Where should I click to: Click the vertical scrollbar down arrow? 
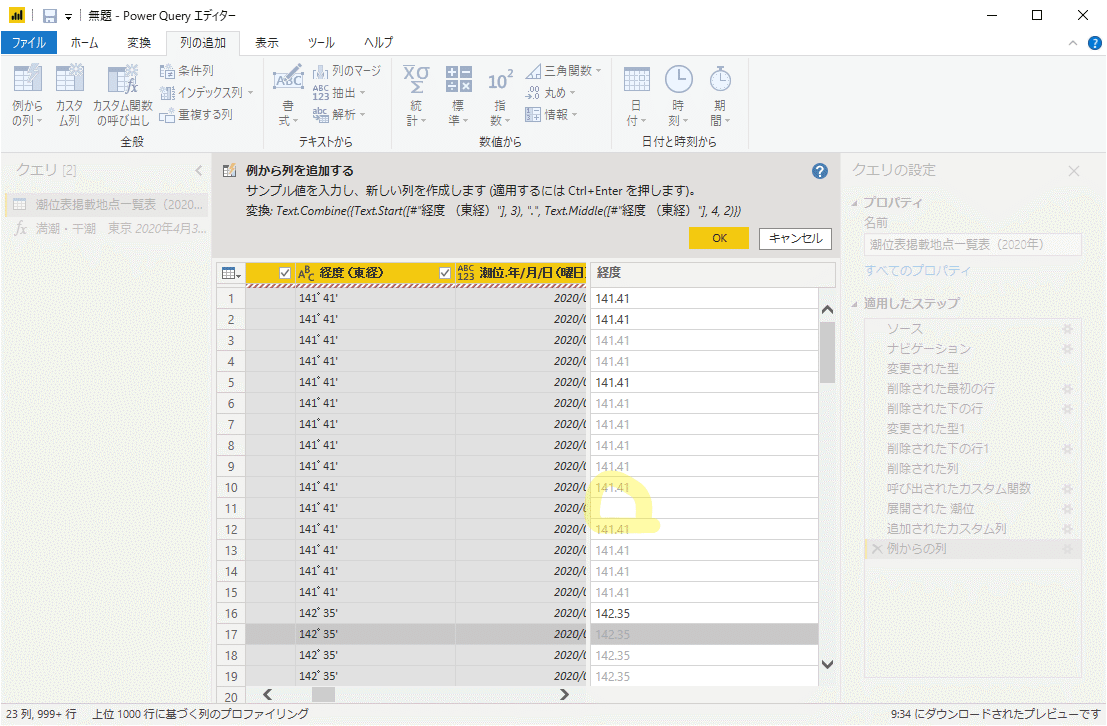[x=827, y=664]
